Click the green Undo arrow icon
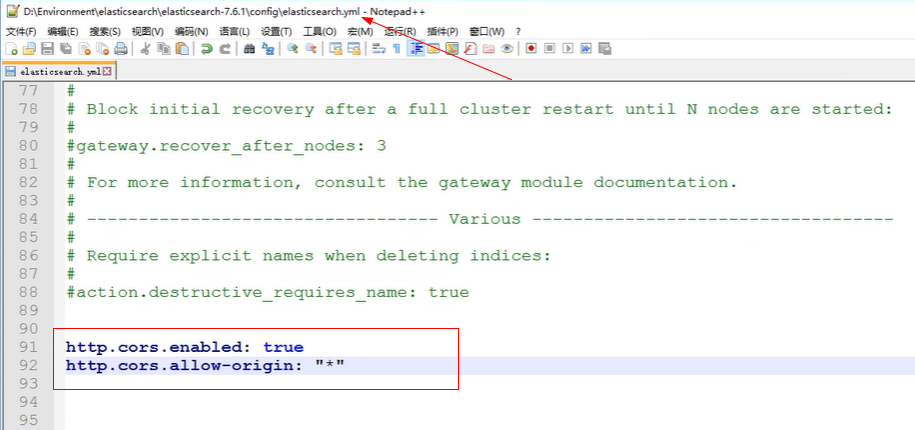Screen dimensions: 915x430 [x=206, y=49]
